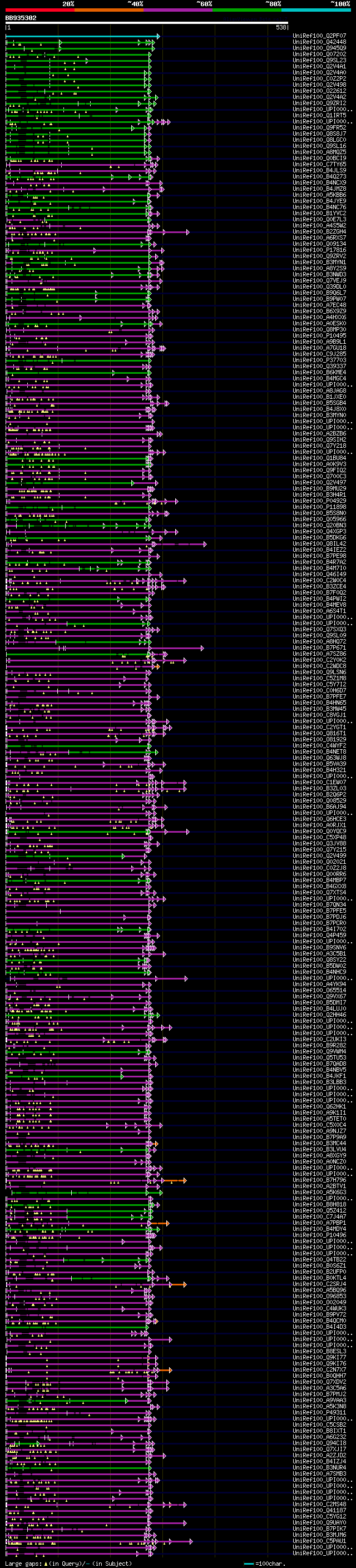Select the UniRef100_B7P671 label
This screenshot has width=356, height=1568.
319,647
